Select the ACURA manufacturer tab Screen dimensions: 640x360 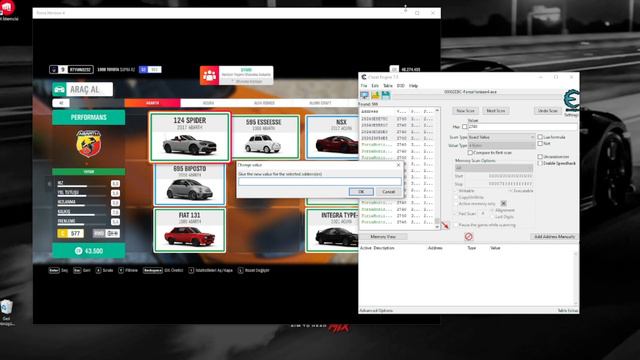coord(208,103)
